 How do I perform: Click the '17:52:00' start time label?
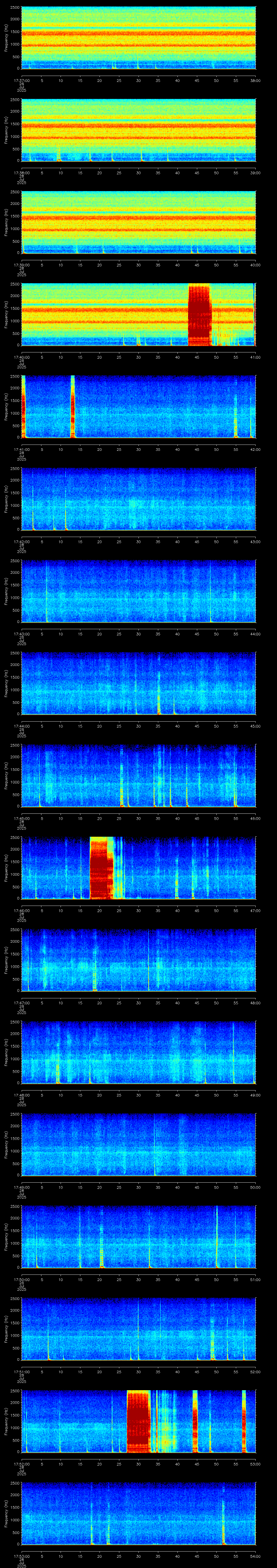click(21, 1464)
